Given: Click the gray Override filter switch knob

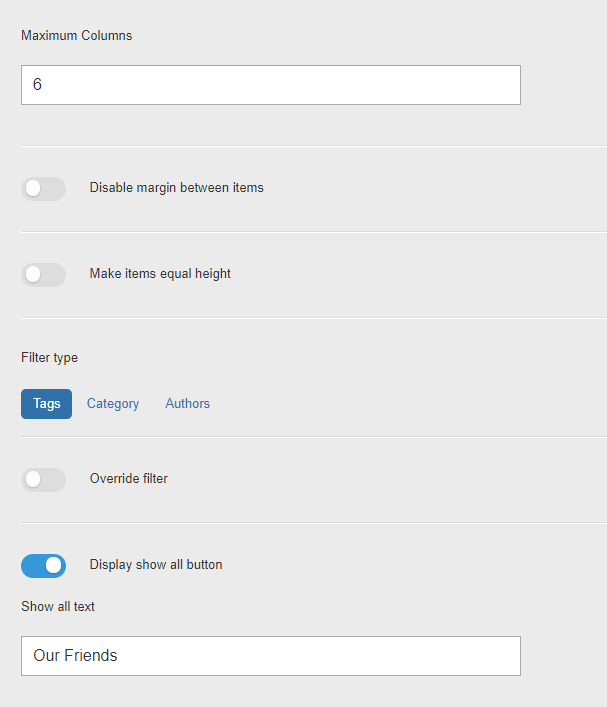Looking at the screenshot, I should (33, 479).
